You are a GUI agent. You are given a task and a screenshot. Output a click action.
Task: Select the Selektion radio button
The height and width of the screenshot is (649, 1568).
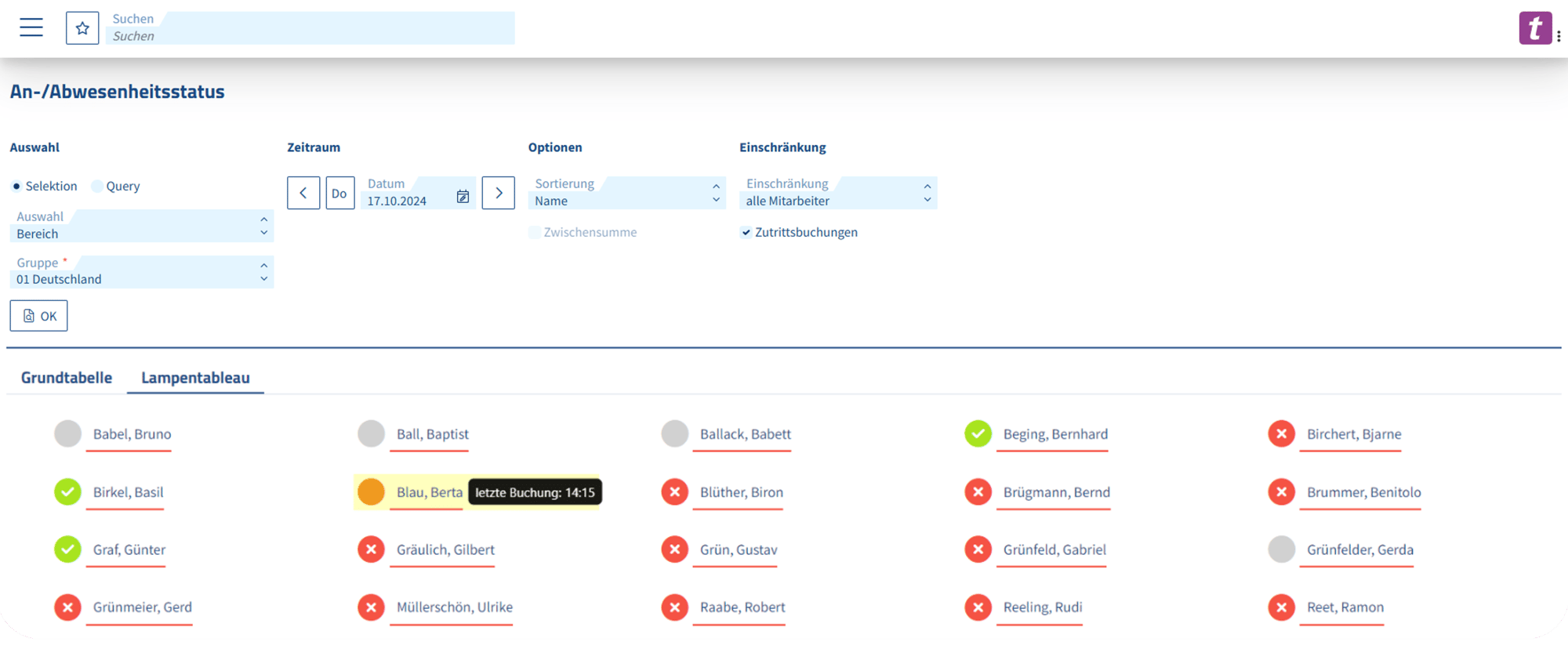click(16, 187)
